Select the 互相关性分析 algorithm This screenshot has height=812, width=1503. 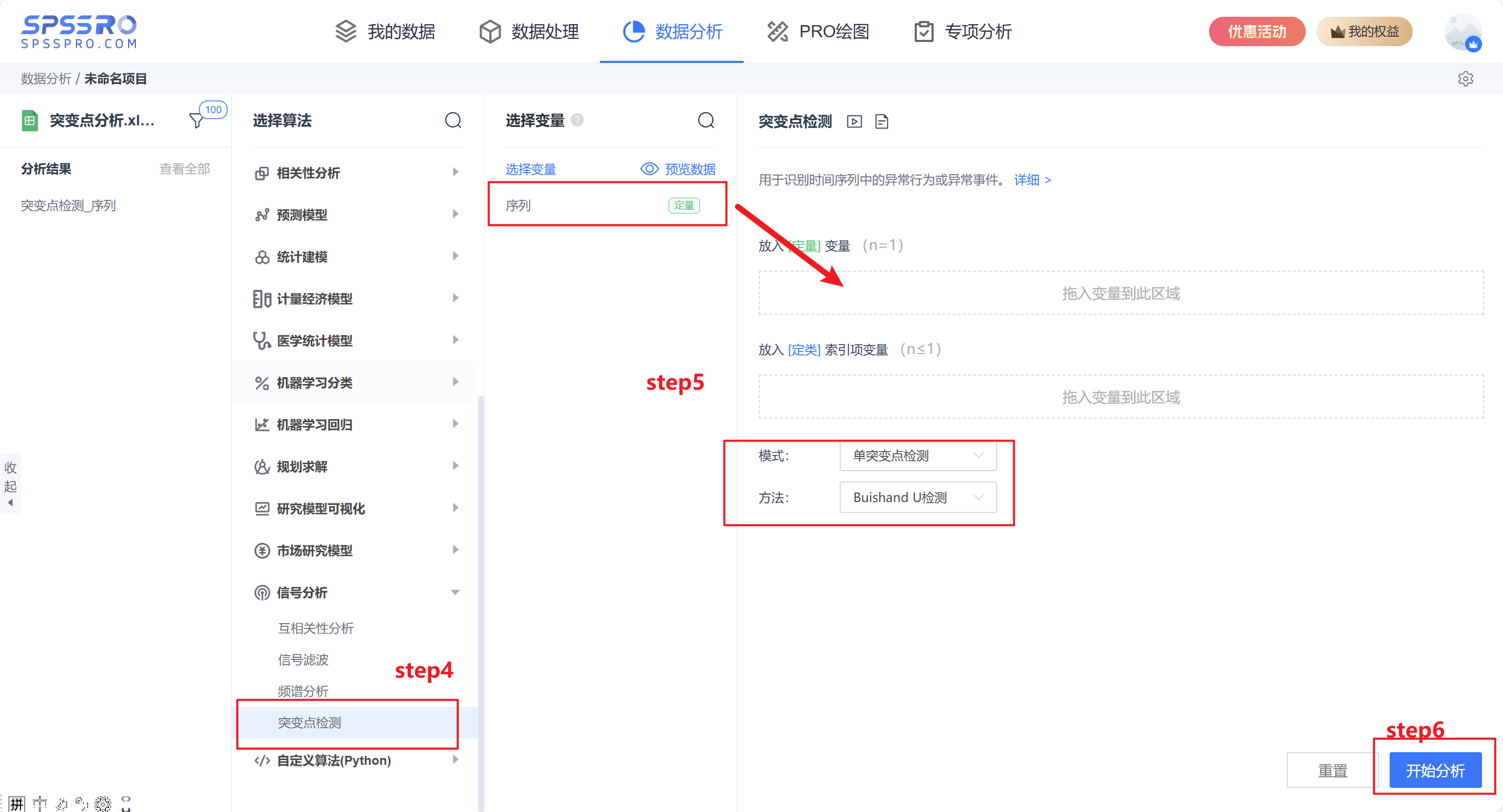(x=315, y=628)
